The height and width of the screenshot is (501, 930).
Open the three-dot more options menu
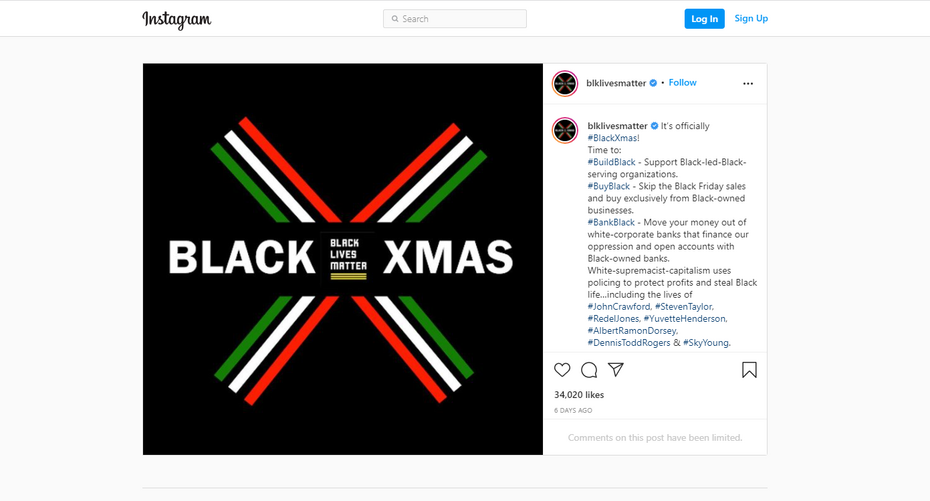click(x=748, y=84)
